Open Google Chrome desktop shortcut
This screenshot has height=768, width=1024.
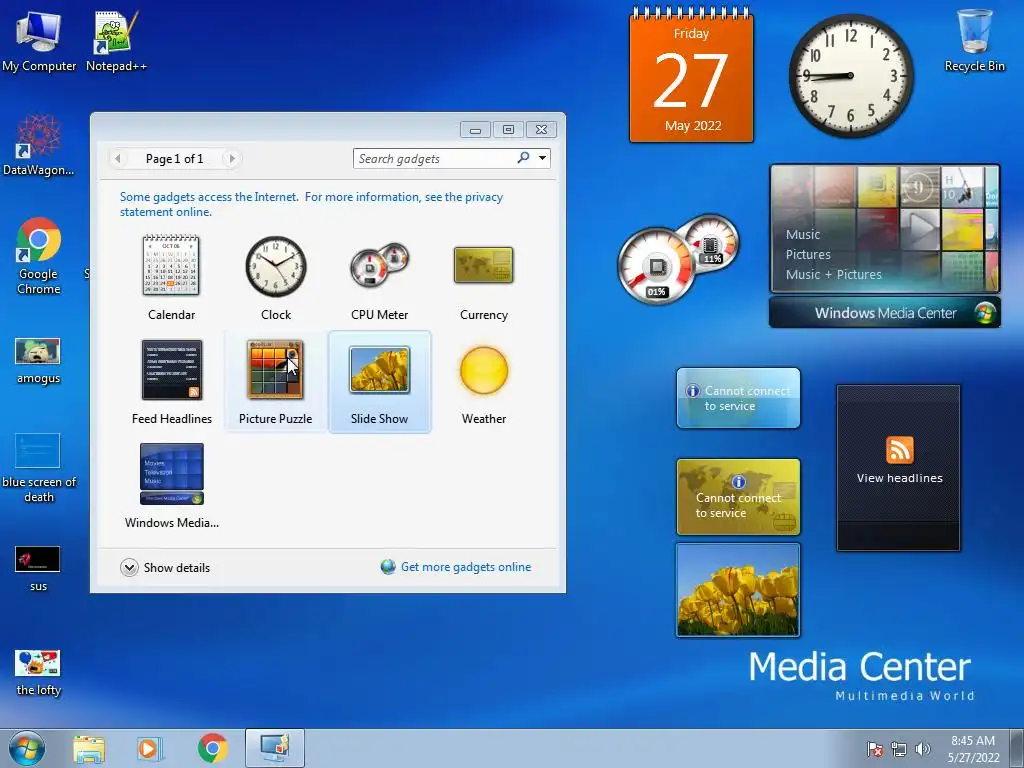tap(39, 256)
